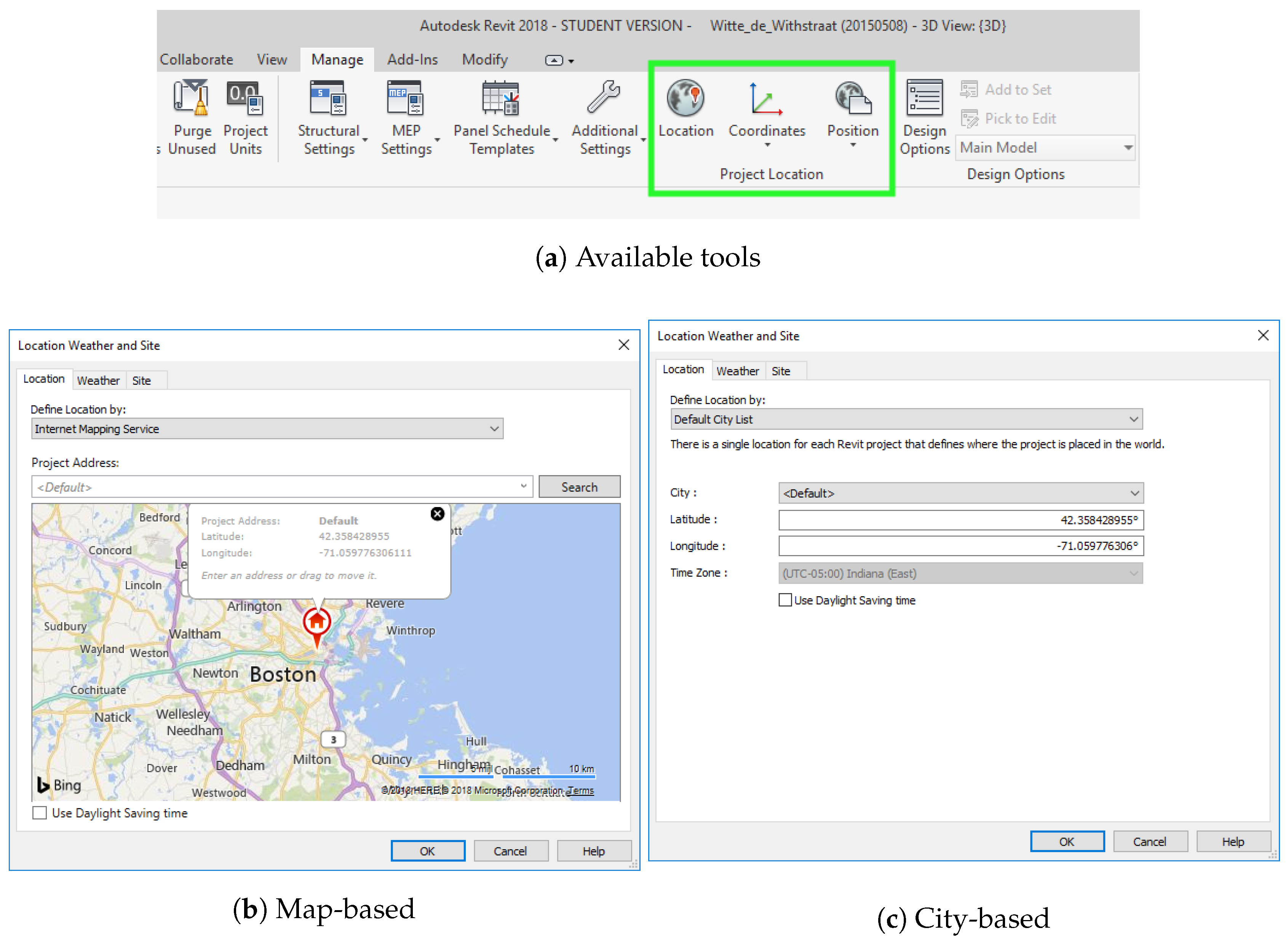Enable Daylight Saving in city-based dialog
The image size is (1288, 941).
point(785,600)
